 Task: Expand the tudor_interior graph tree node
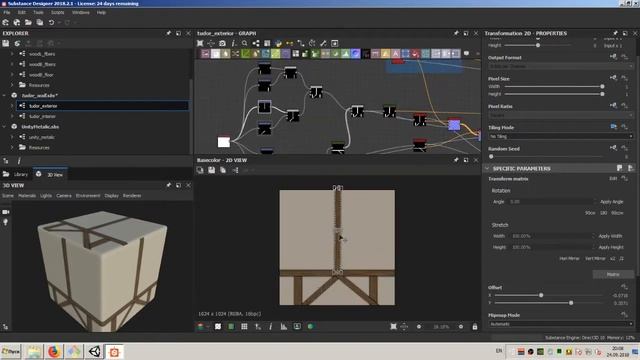pyautogui.click(x=12, y=116)
